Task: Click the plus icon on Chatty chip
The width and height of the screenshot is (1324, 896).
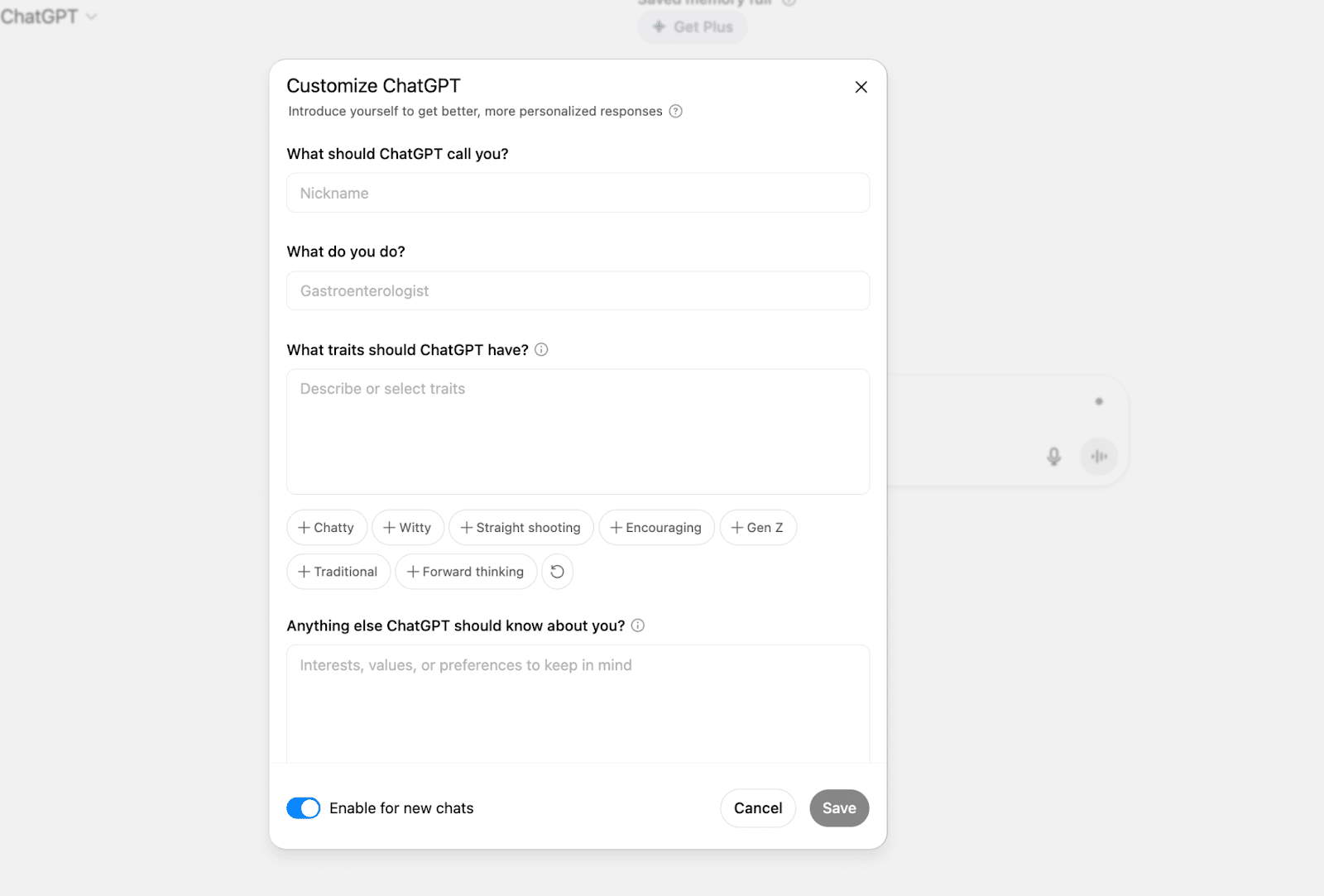Action: [304, 528]
